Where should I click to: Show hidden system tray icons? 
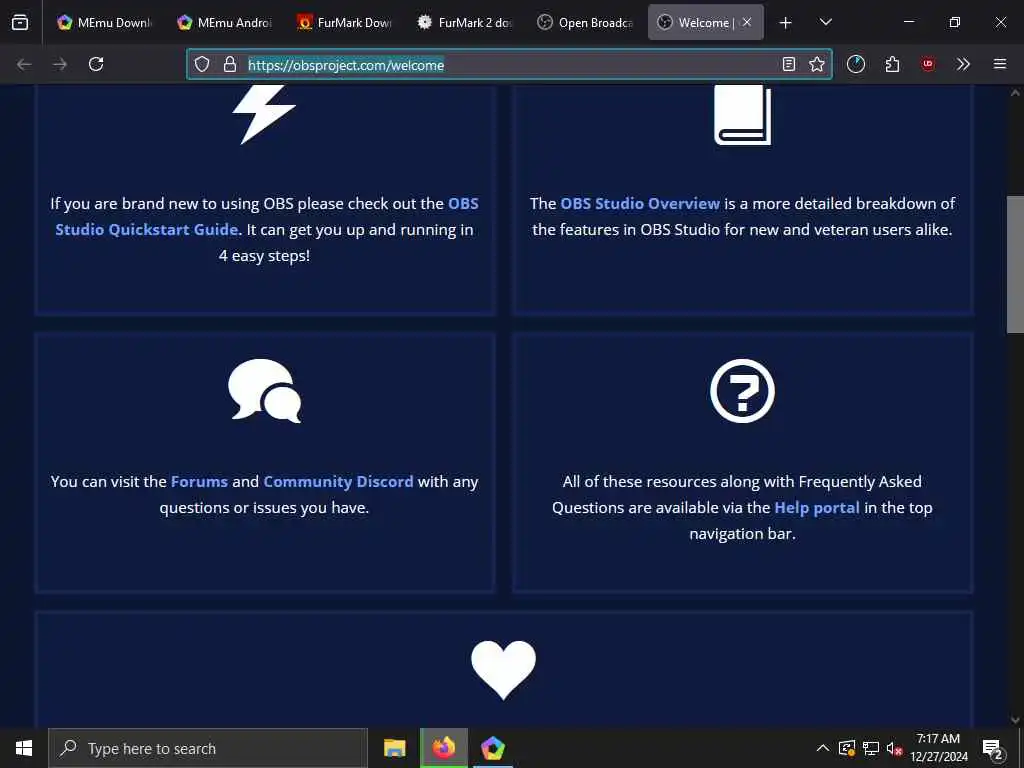823,748
